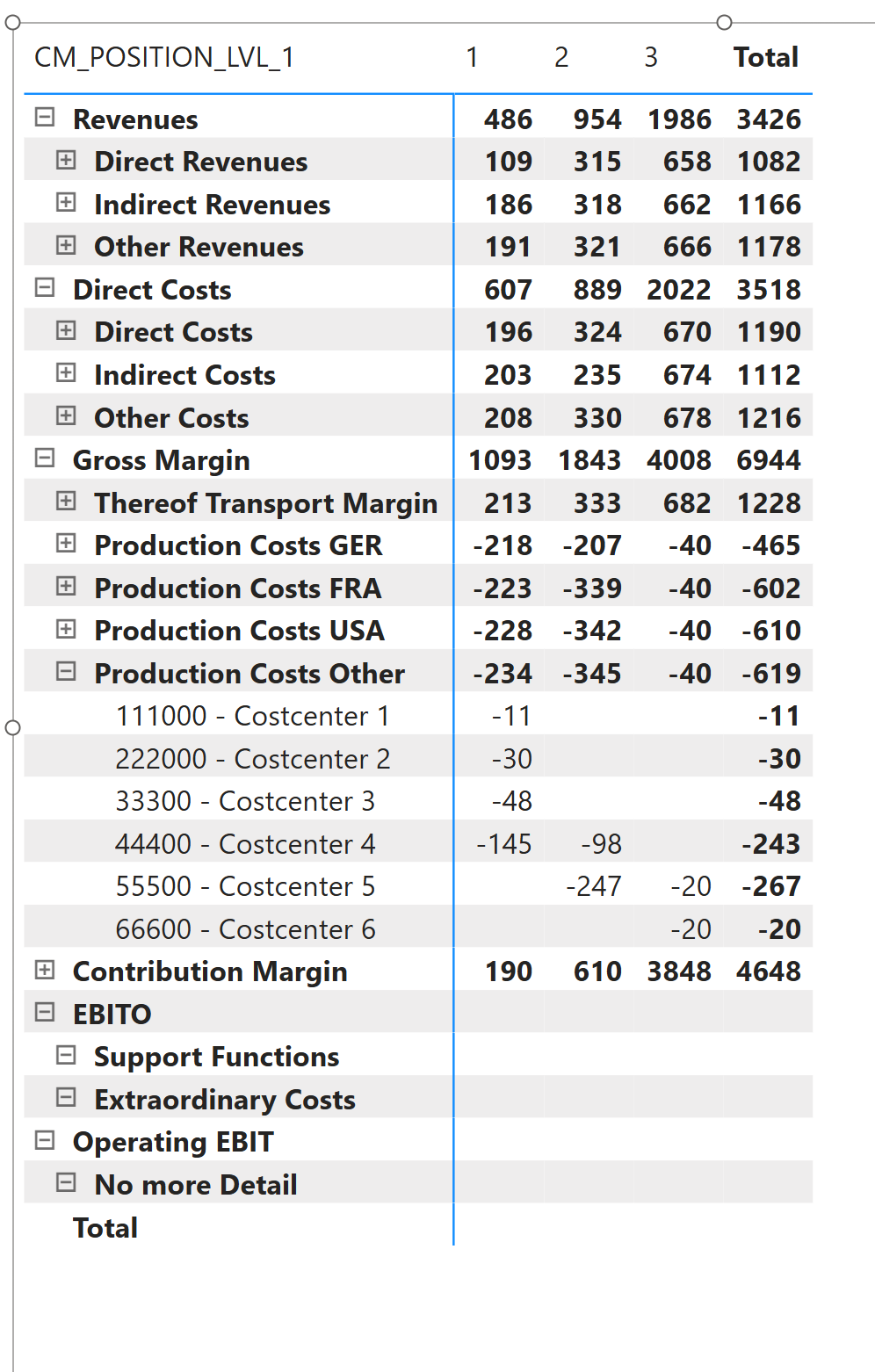
Task: Collapse the Extraordinary Costs row
Action: [x=66, y=1097]
